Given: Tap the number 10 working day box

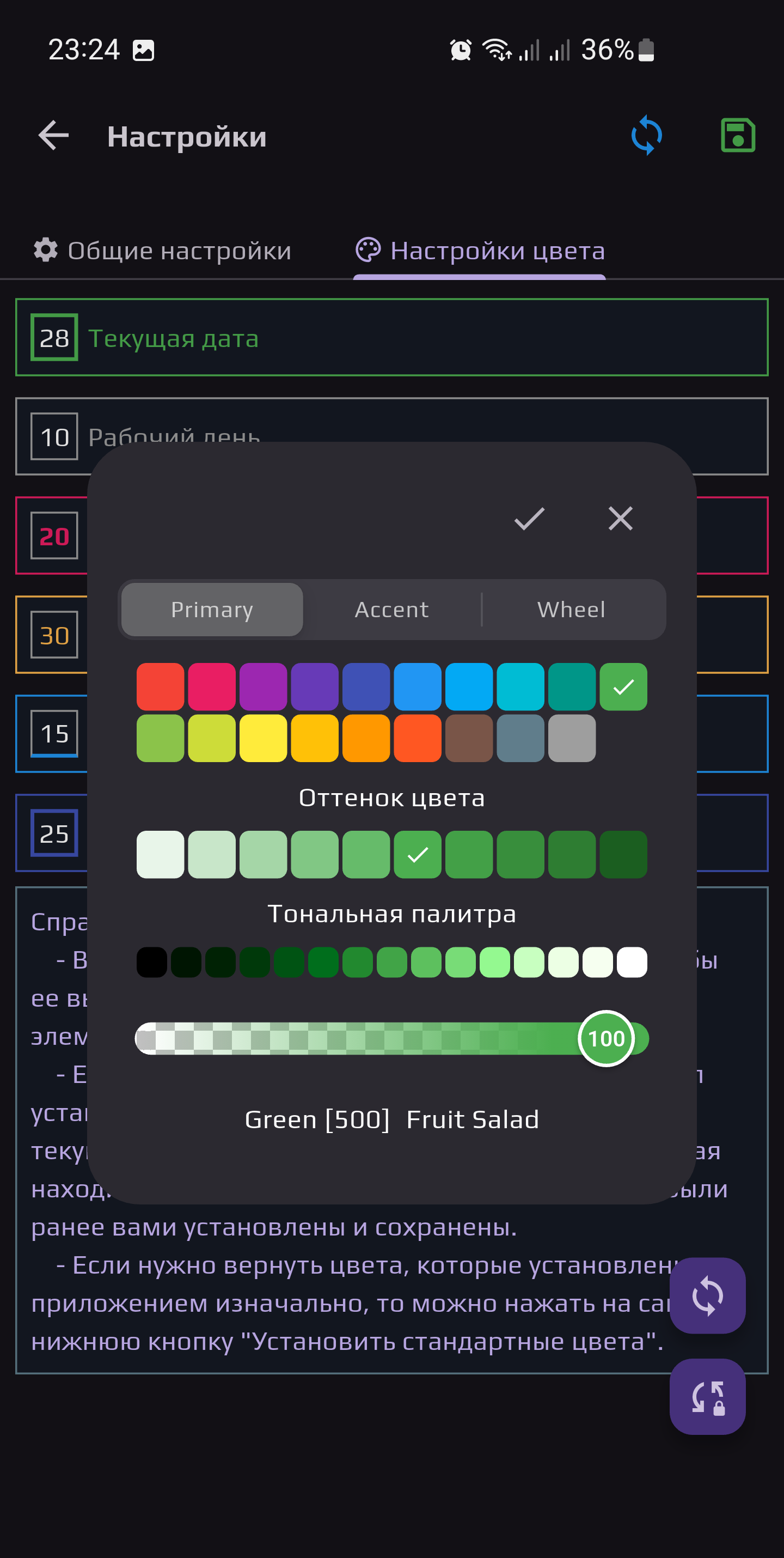Looking at the screenshot, I should pos(54,437).
